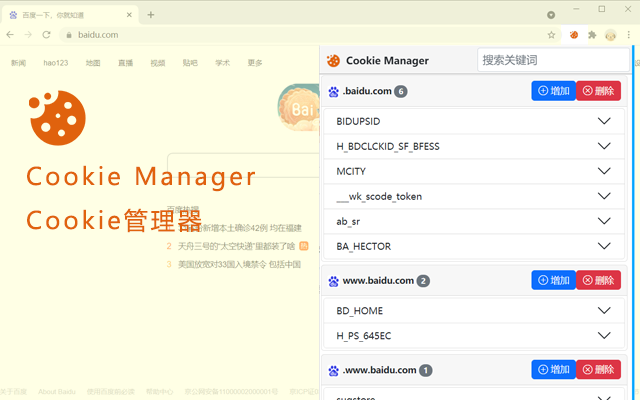Open the Chrome three-dot menu
Screen dimensions: 640x400
629,35
